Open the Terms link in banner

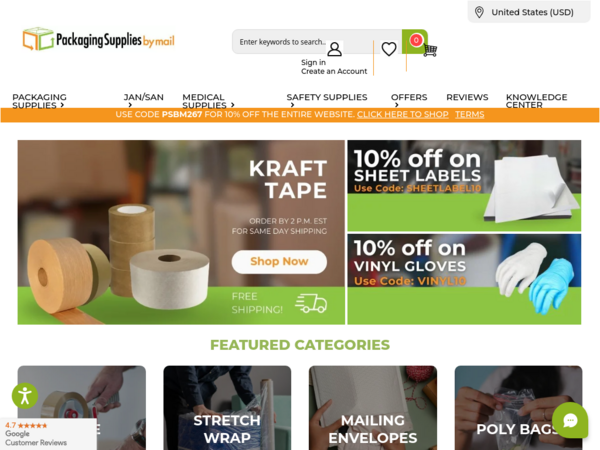tap(470, 114)
